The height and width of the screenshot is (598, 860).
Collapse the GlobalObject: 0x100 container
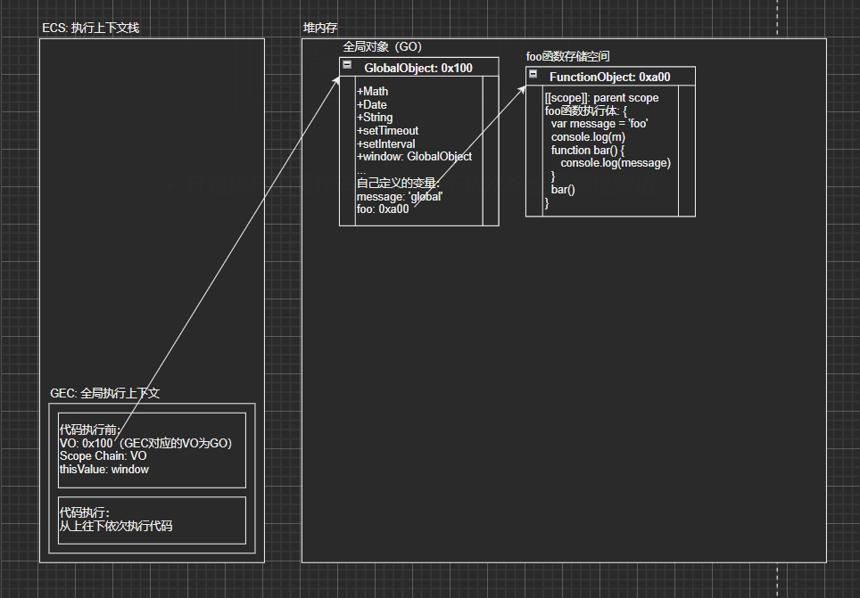coord(347,65)
